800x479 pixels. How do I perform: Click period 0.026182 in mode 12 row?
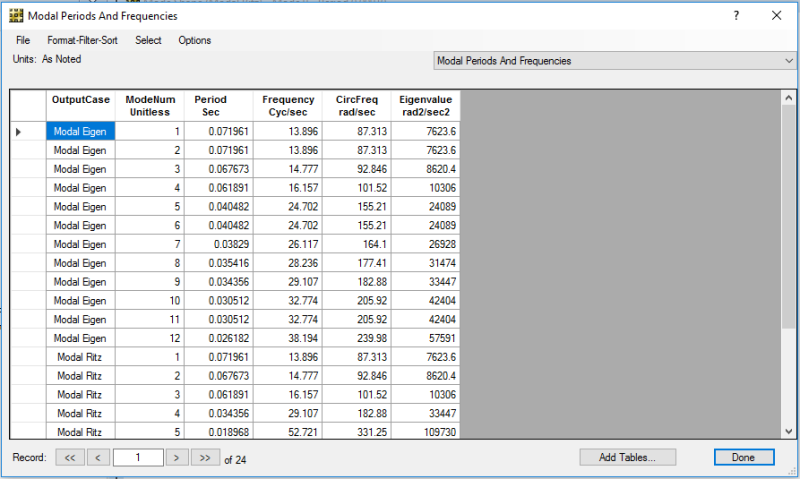click(219, 338)
